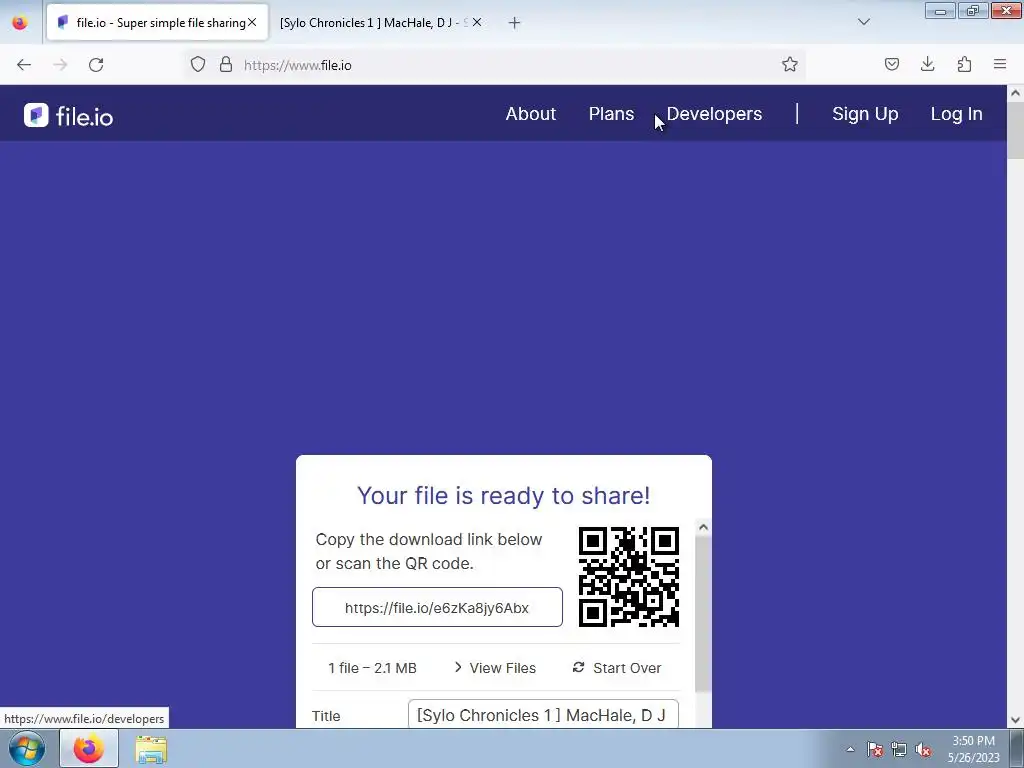Show hidden system tray icons arrow
1024x768 pixels.
(850, 749)
